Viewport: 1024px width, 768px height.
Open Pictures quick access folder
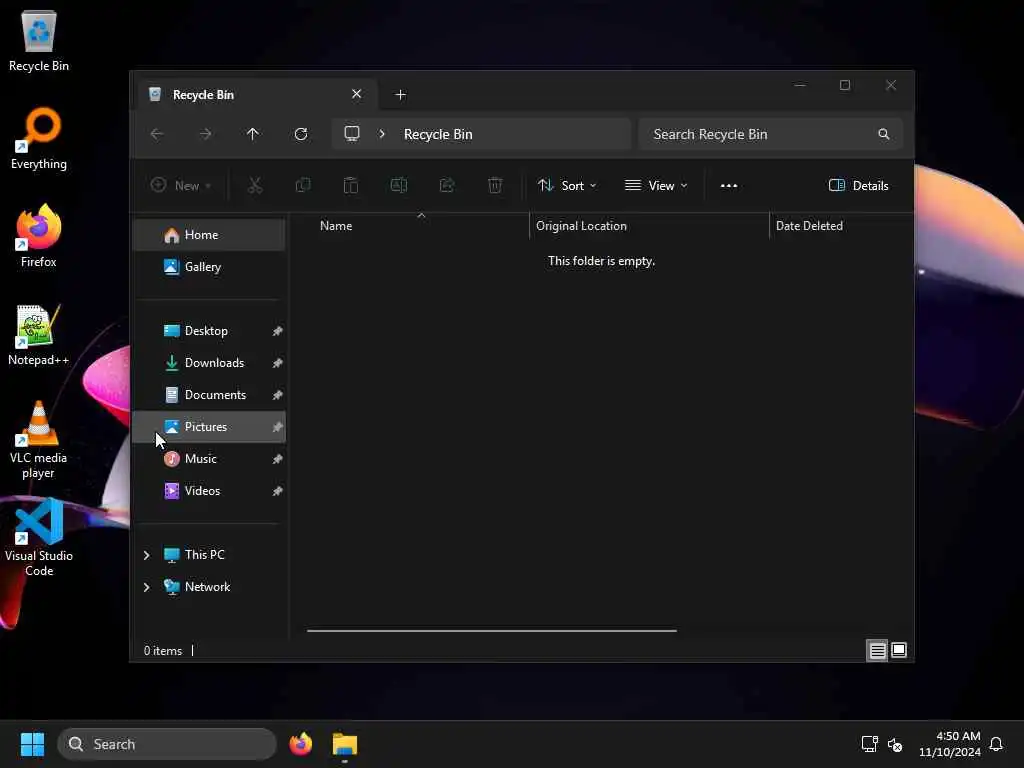tap(209, 426)
